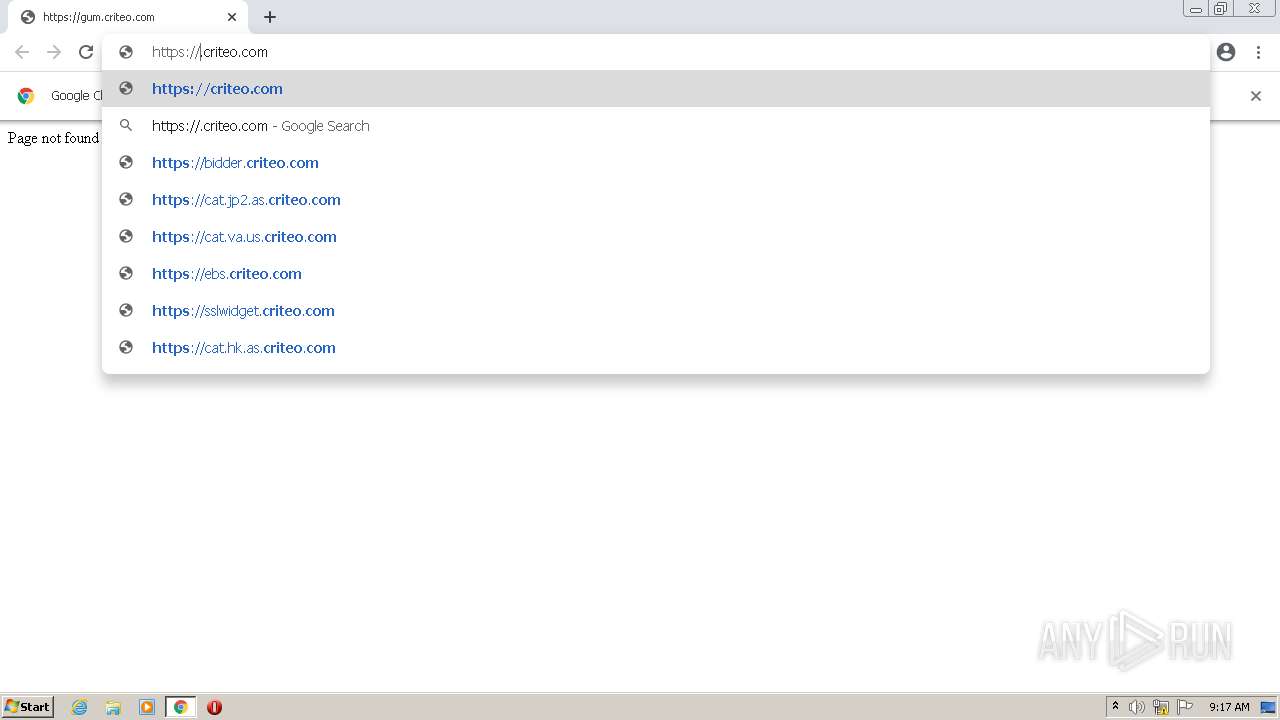1280x720 pixels.
Task: Click the Google Chrome logo in infobar
Action: (x=26, y=96)
